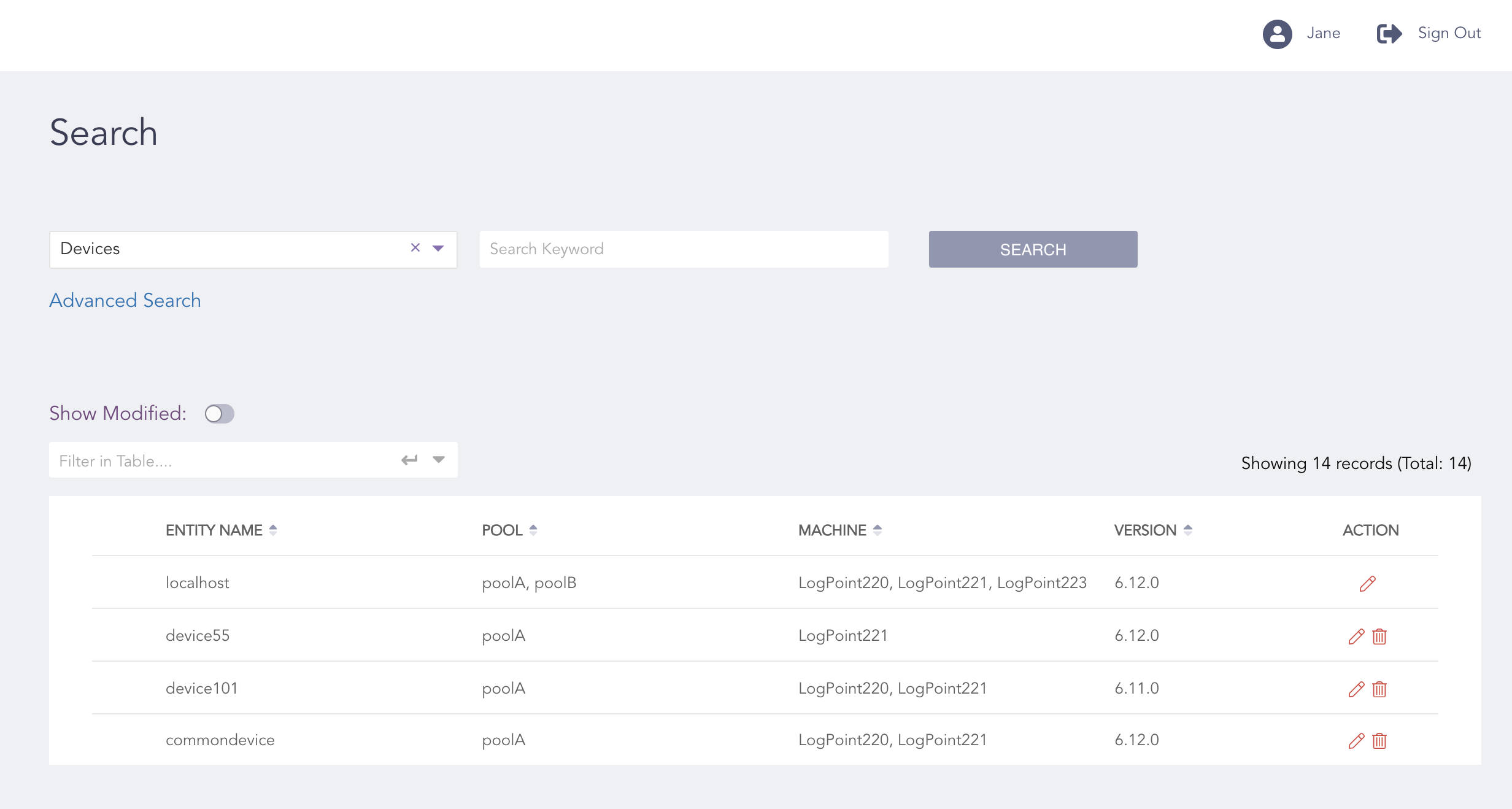Screen dimensions: 1512x809
Task: Click the Sign Out arrow icon
Action: [1389, 34]
